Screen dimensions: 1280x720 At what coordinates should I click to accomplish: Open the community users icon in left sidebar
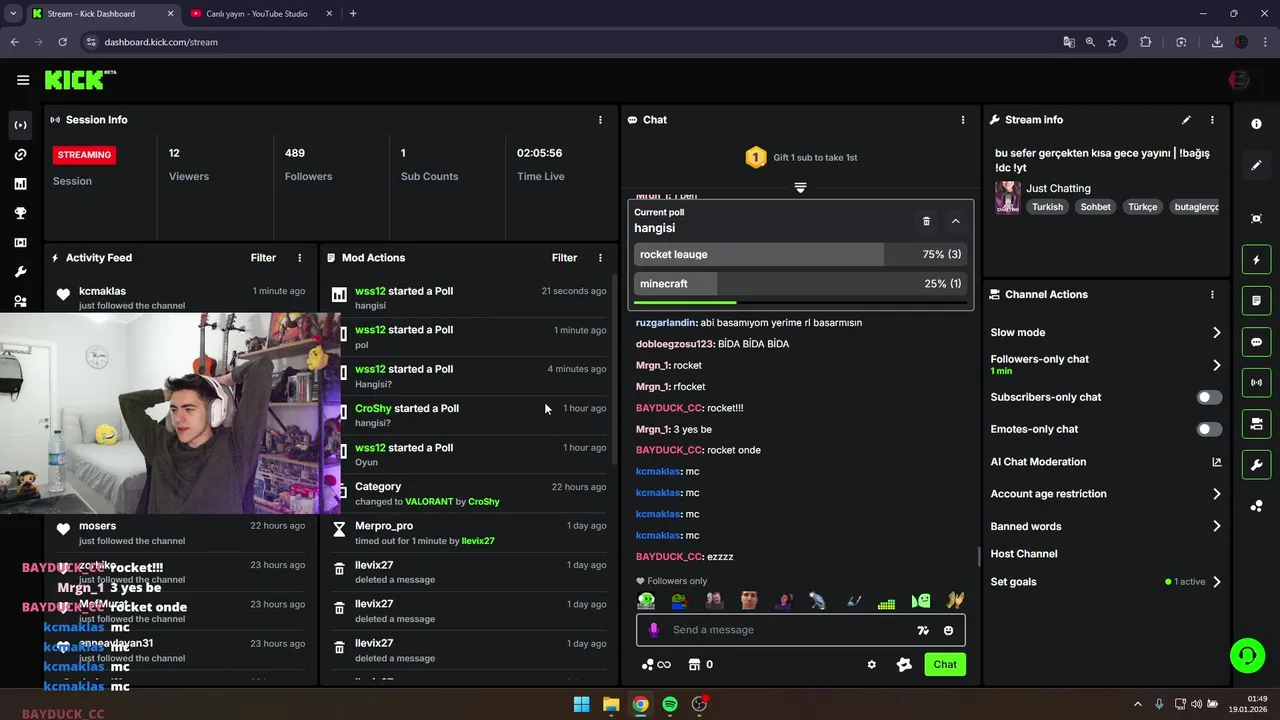20,301
